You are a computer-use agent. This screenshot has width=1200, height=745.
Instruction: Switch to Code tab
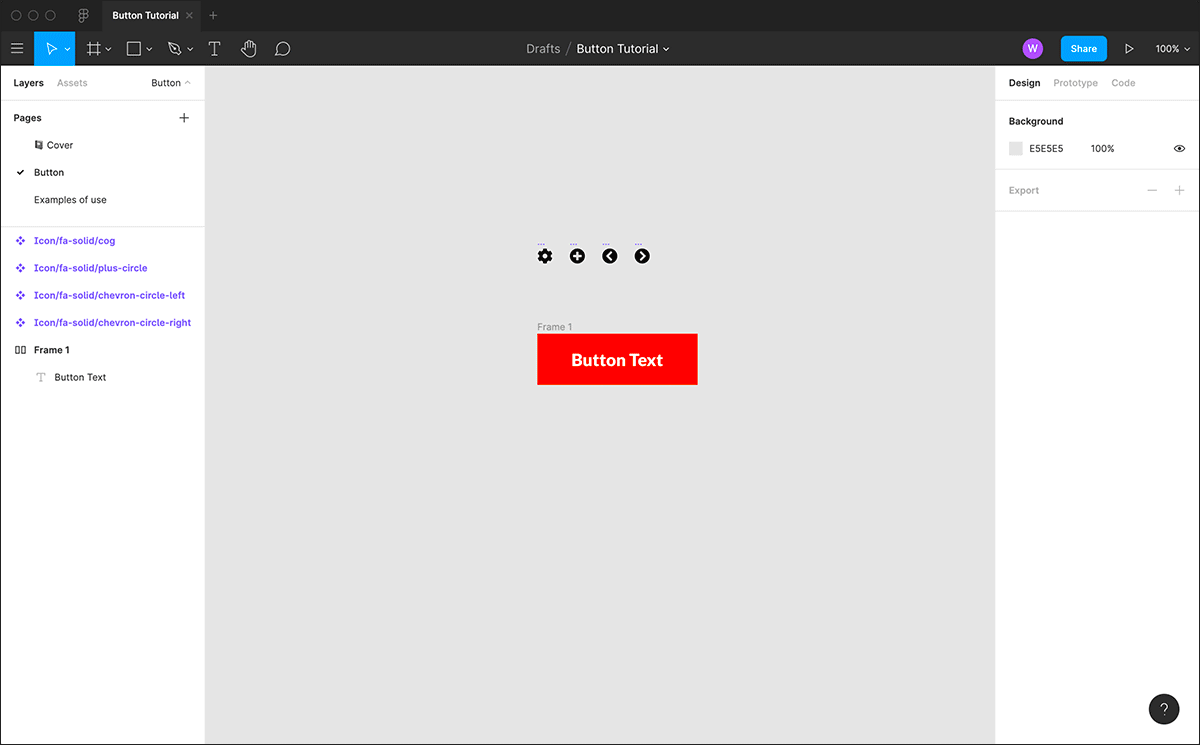pyautogui.click(x=1123, y=83)
